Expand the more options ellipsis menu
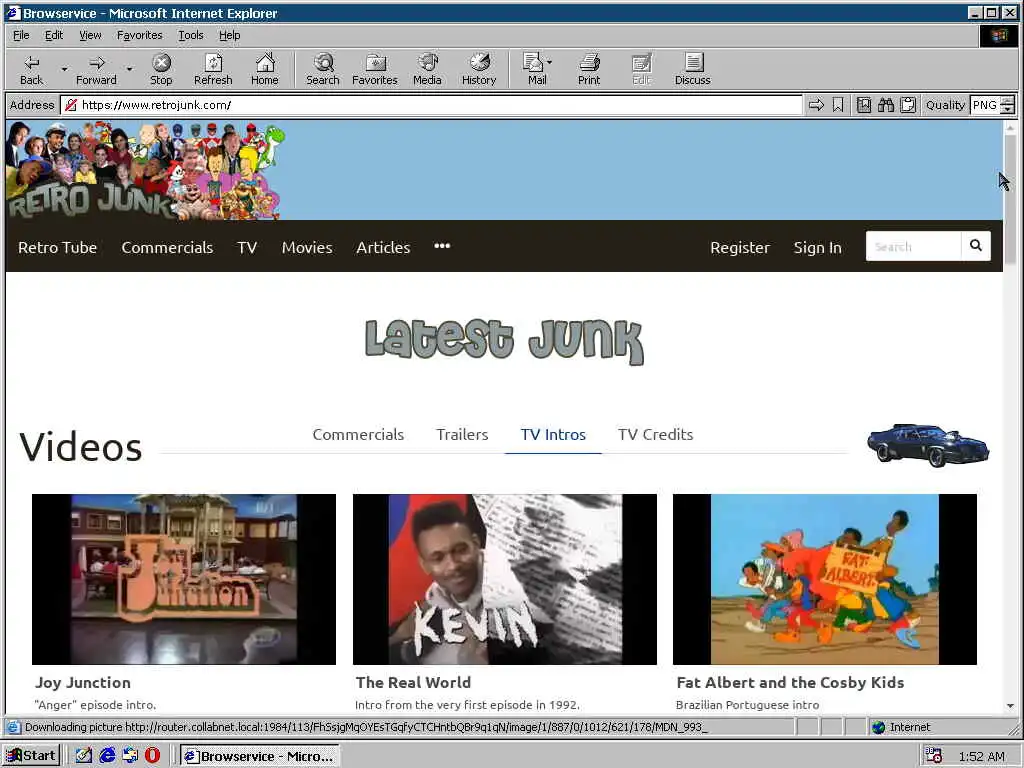Screen dimensions: 1024x768 (x=442, y=246)
